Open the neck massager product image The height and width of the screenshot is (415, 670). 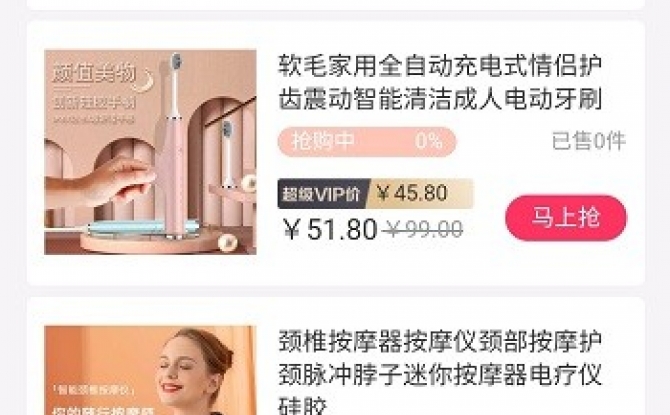150,370
